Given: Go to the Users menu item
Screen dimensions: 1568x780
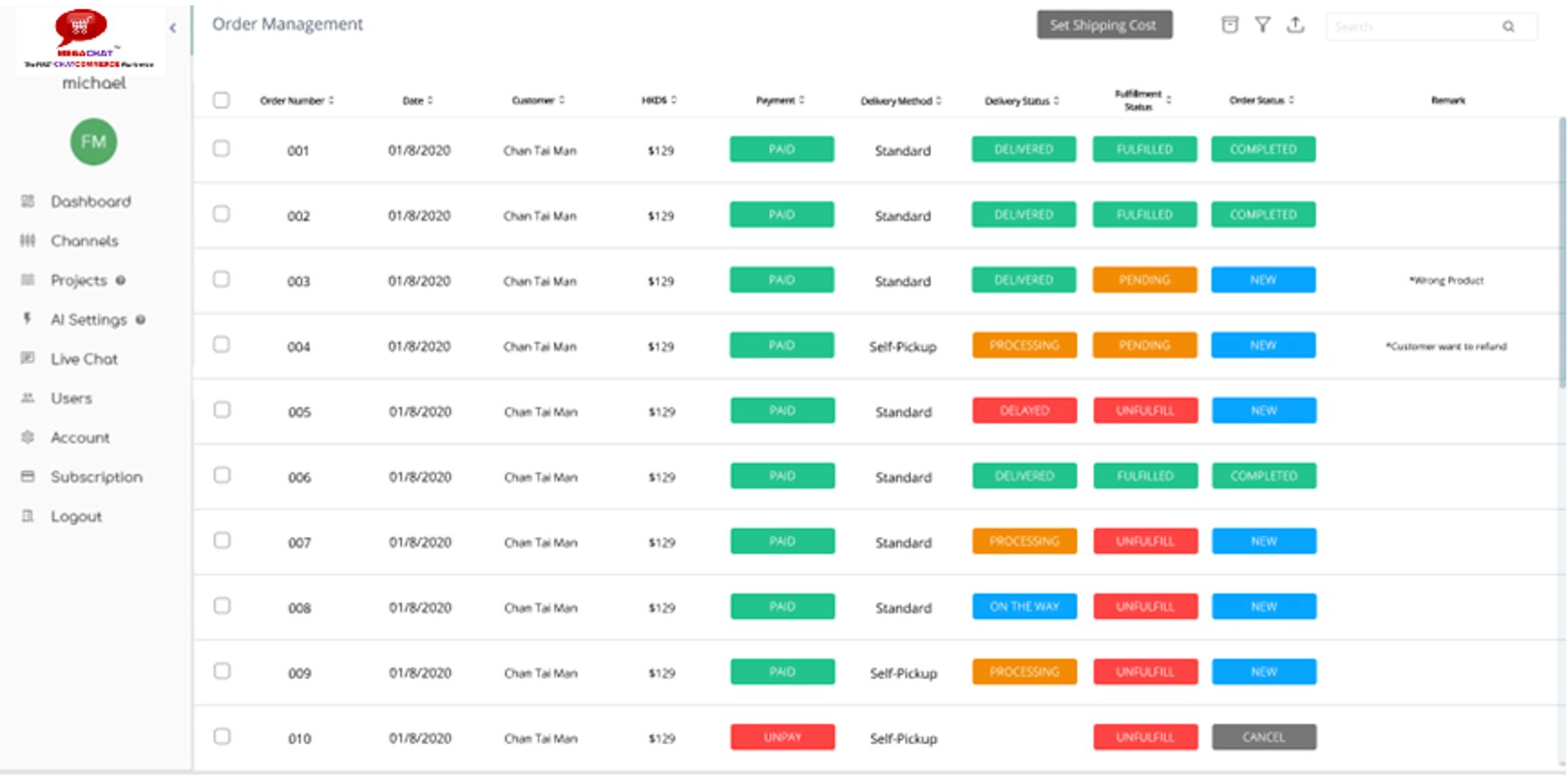Looking at the screenshot, I should 71,398.
